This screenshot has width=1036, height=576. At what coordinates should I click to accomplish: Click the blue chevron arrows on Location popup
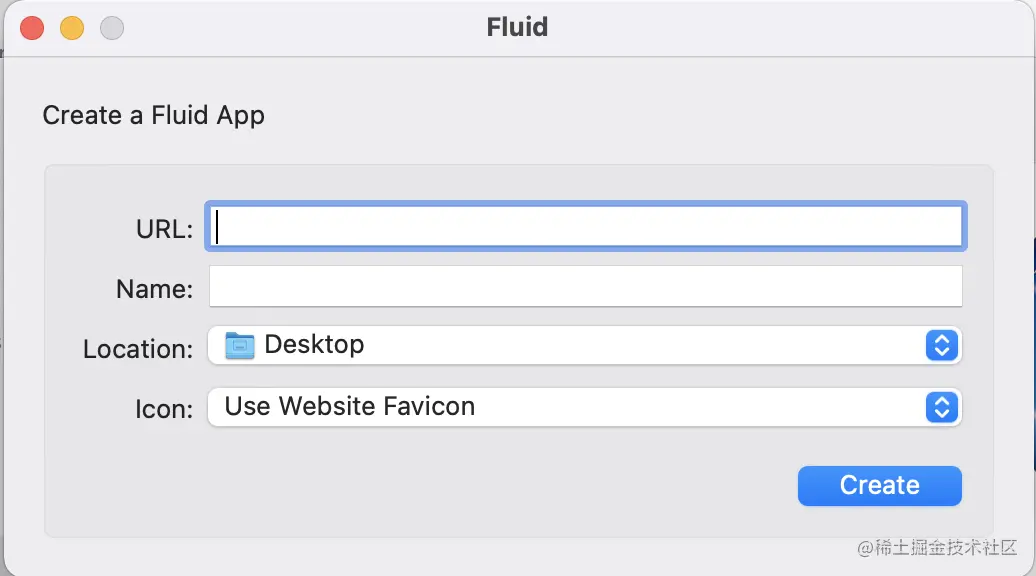(x=942, y=346)
